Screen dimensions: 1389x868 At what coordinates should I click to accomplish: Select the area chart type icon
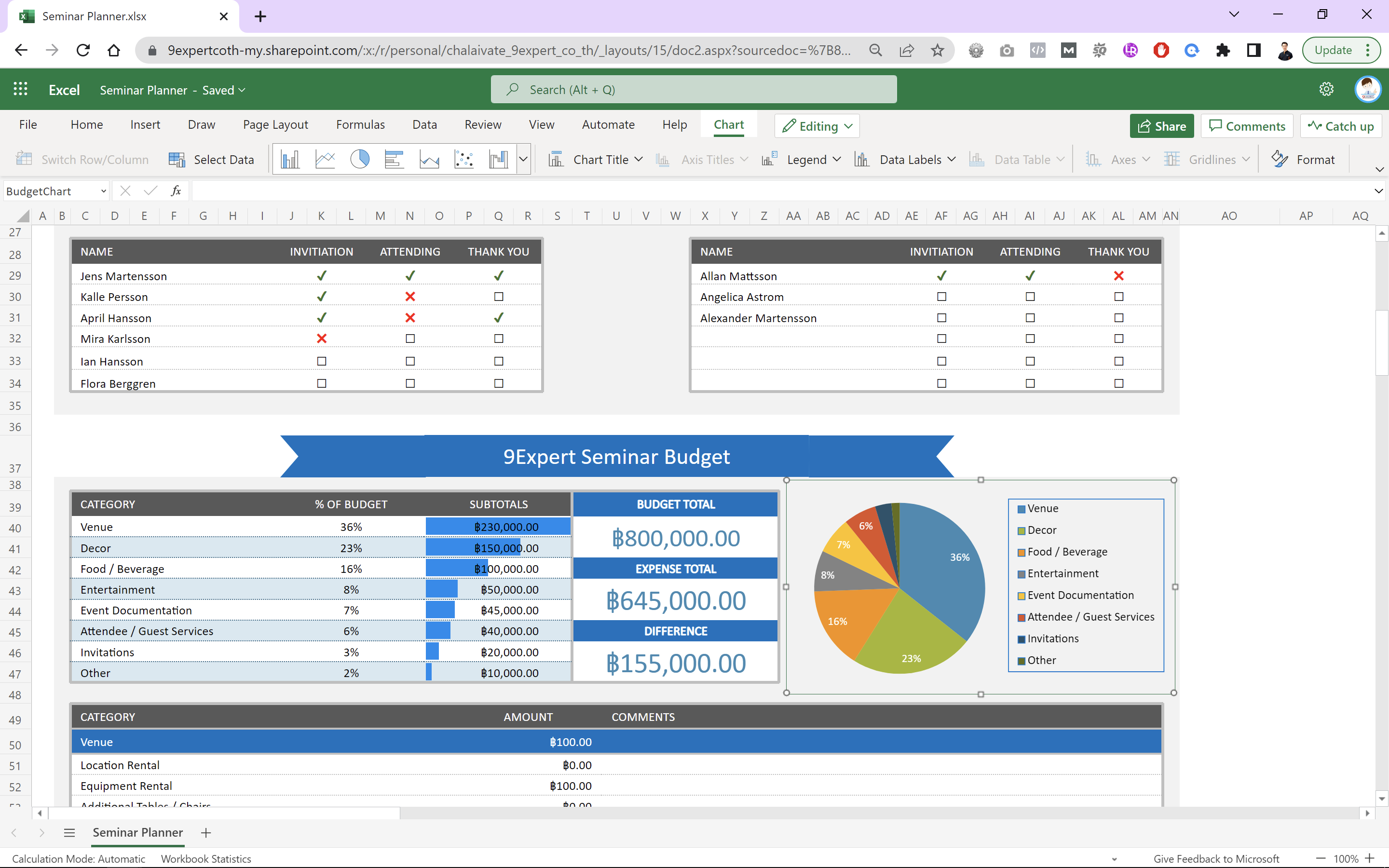point(429,159)
